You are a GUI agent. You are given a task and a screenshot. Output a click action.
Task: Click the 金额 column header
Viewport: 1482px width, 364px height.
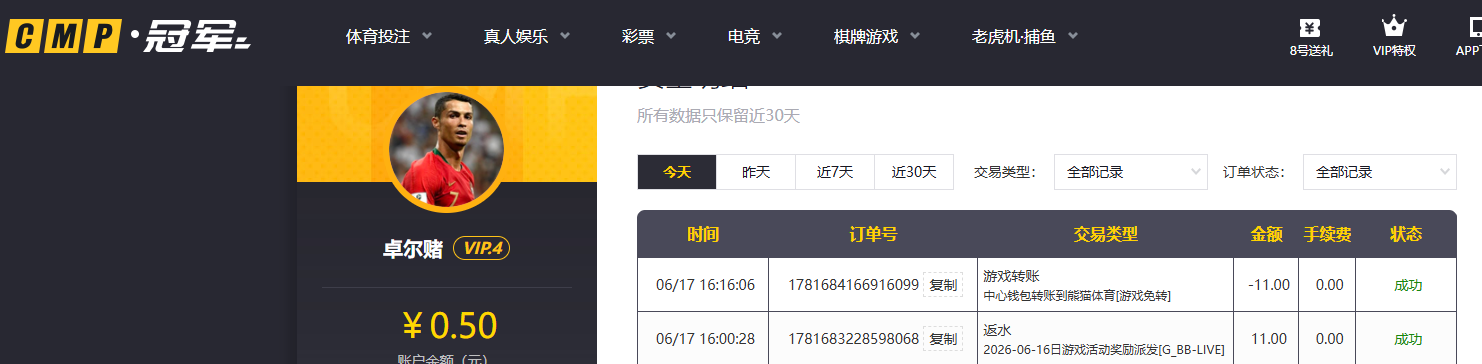click(x=1266, y=234)
